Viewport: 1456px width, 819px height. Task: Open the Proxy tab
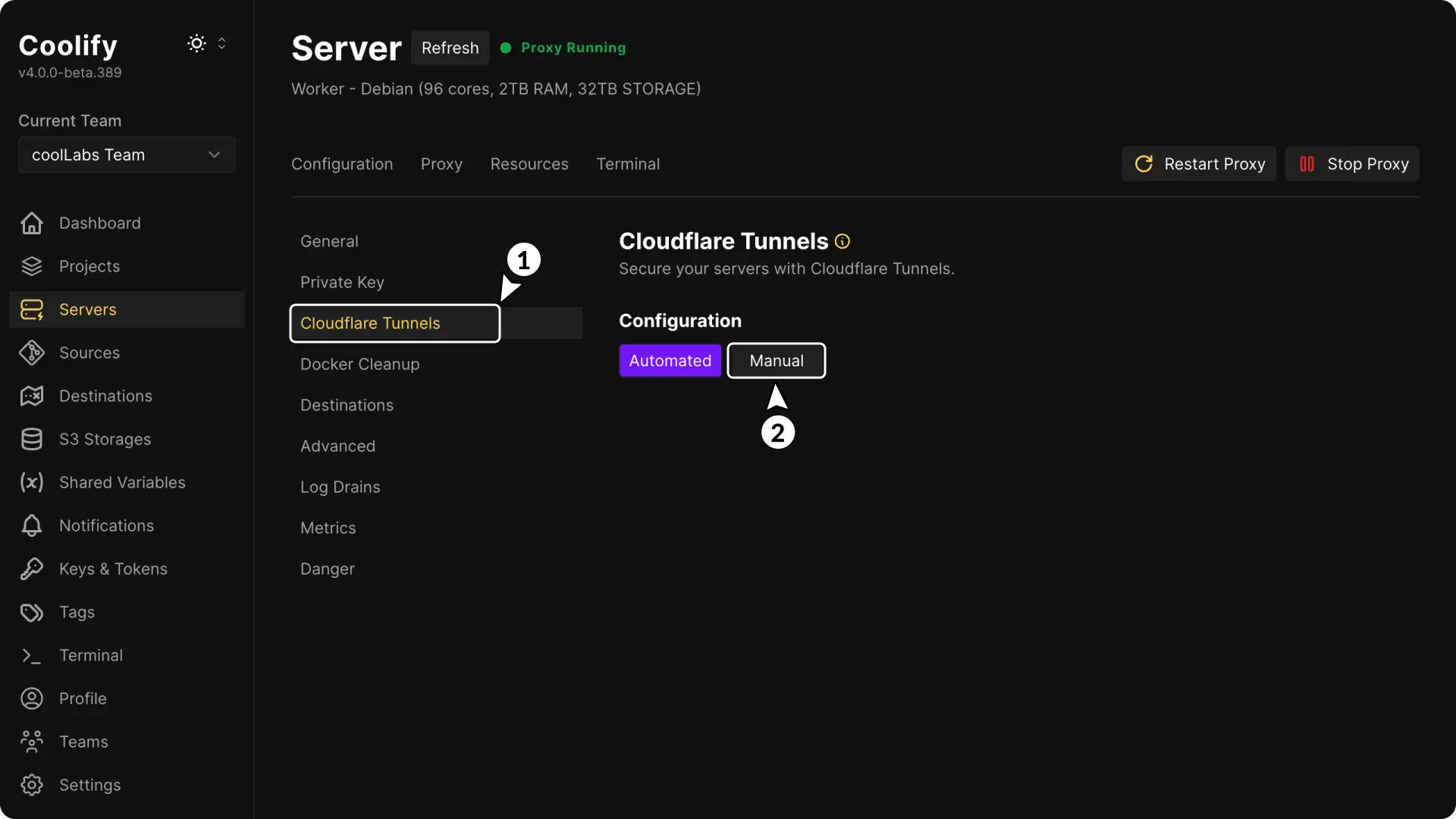click(x=441, y=164)
